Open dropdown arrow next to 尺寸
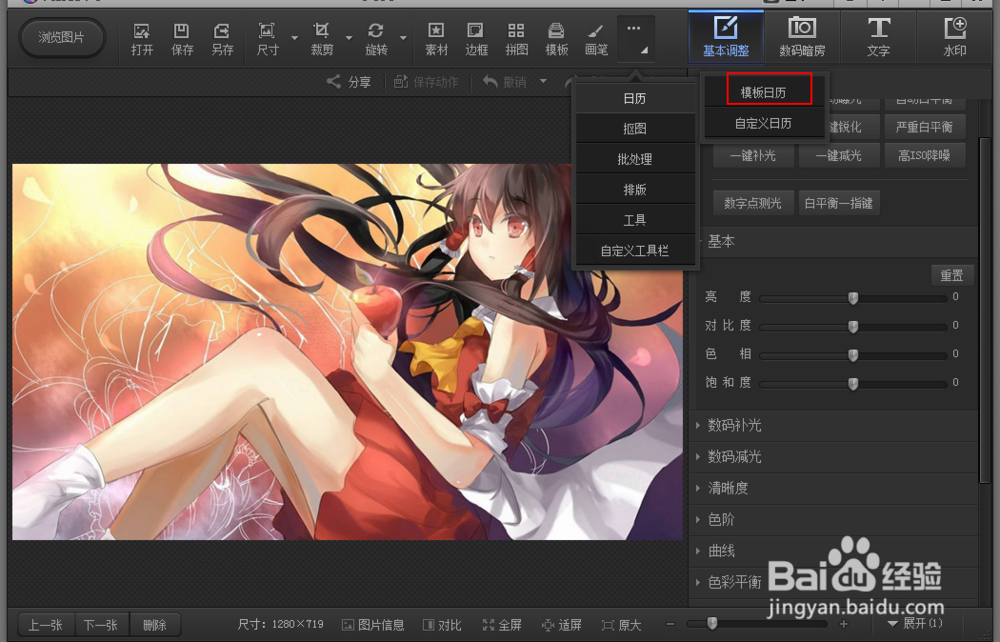Image resolution: width=1000 pixels, height=642 pixels. click(x=294, y=38)
